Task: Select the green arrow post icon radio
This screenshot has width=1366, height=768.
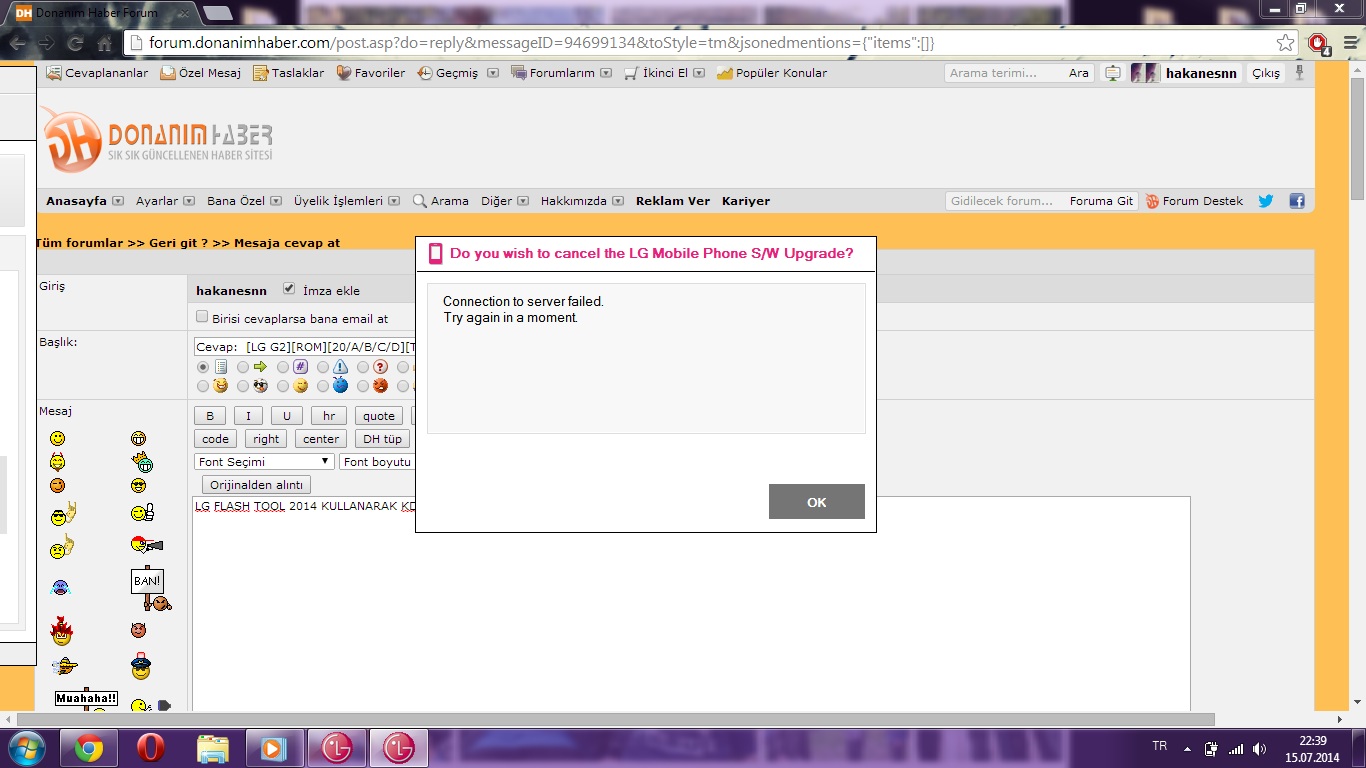Action: pyautogui.click(x=243, y=367)
